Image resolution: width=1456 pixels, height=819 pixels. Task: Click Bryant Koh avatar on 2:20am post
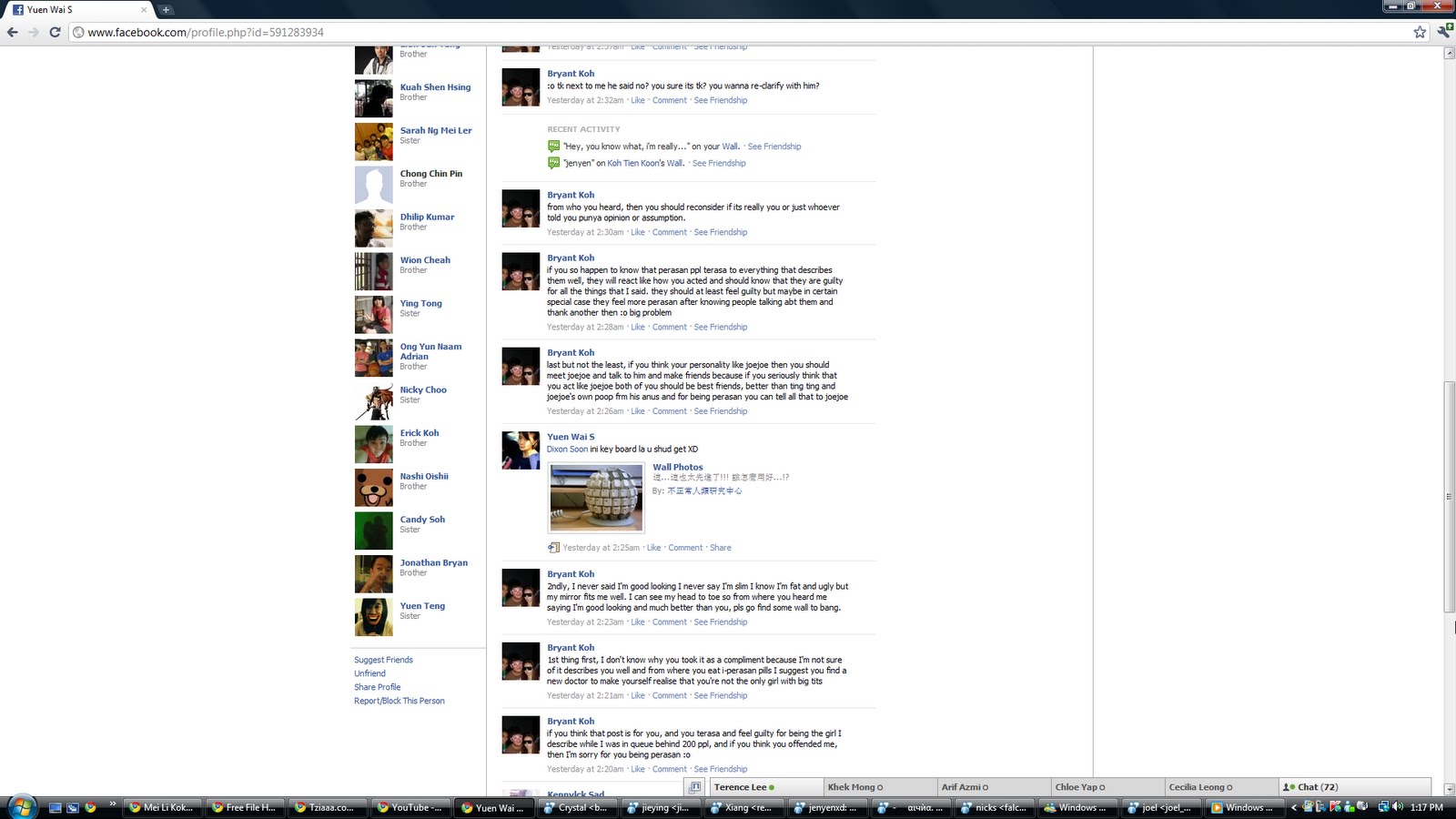521,734
